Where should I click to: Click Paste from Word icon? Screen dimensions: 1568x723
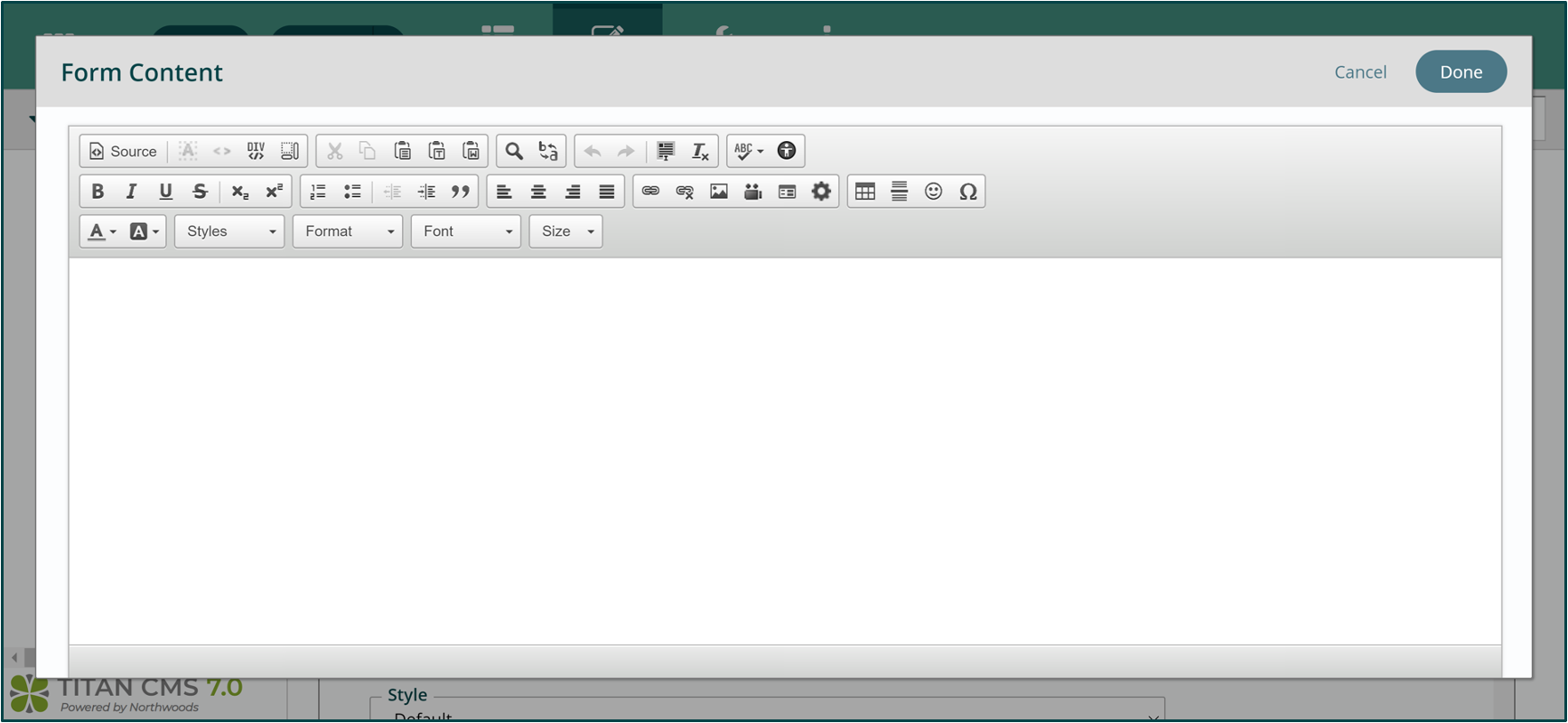point(471,151)
